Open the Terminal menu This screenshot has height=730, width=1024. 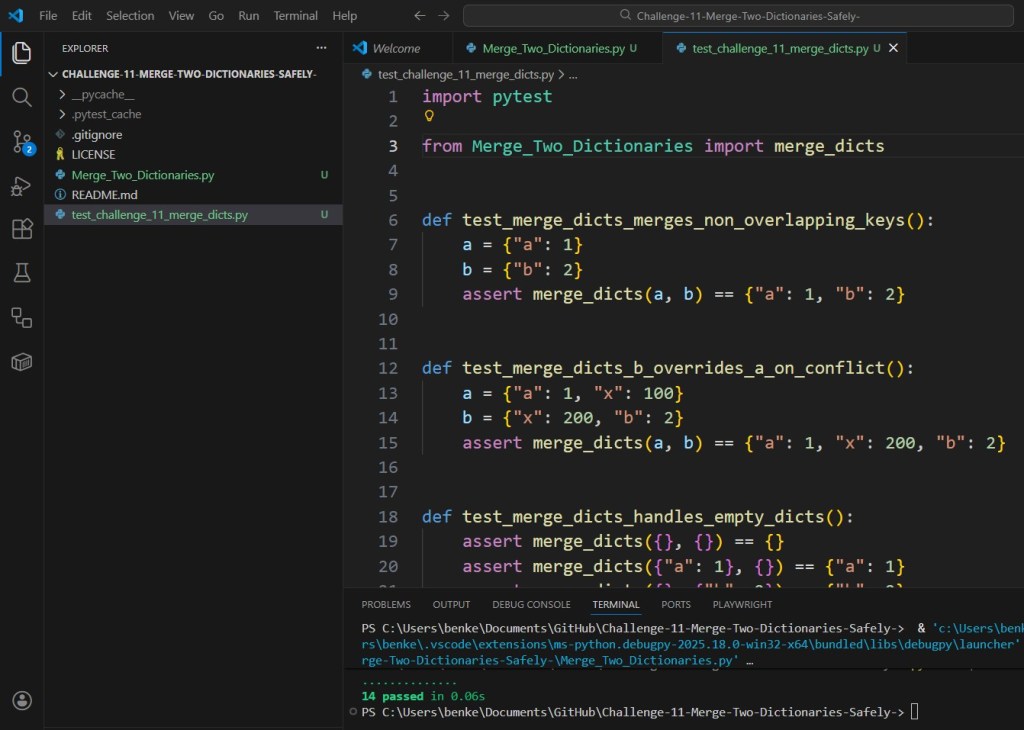pyautogui.click(x=295, y=15)
